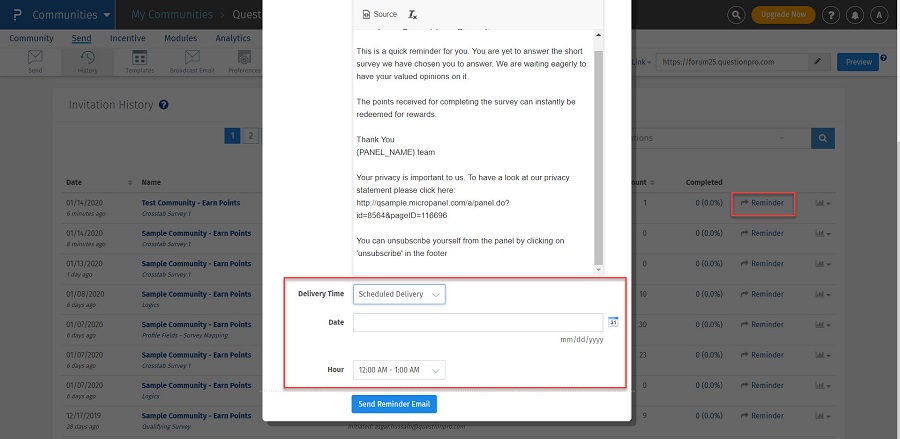Click the community URL field
Image resolution: width=900 pixels, height=439 pixels.
click(732, 62)
